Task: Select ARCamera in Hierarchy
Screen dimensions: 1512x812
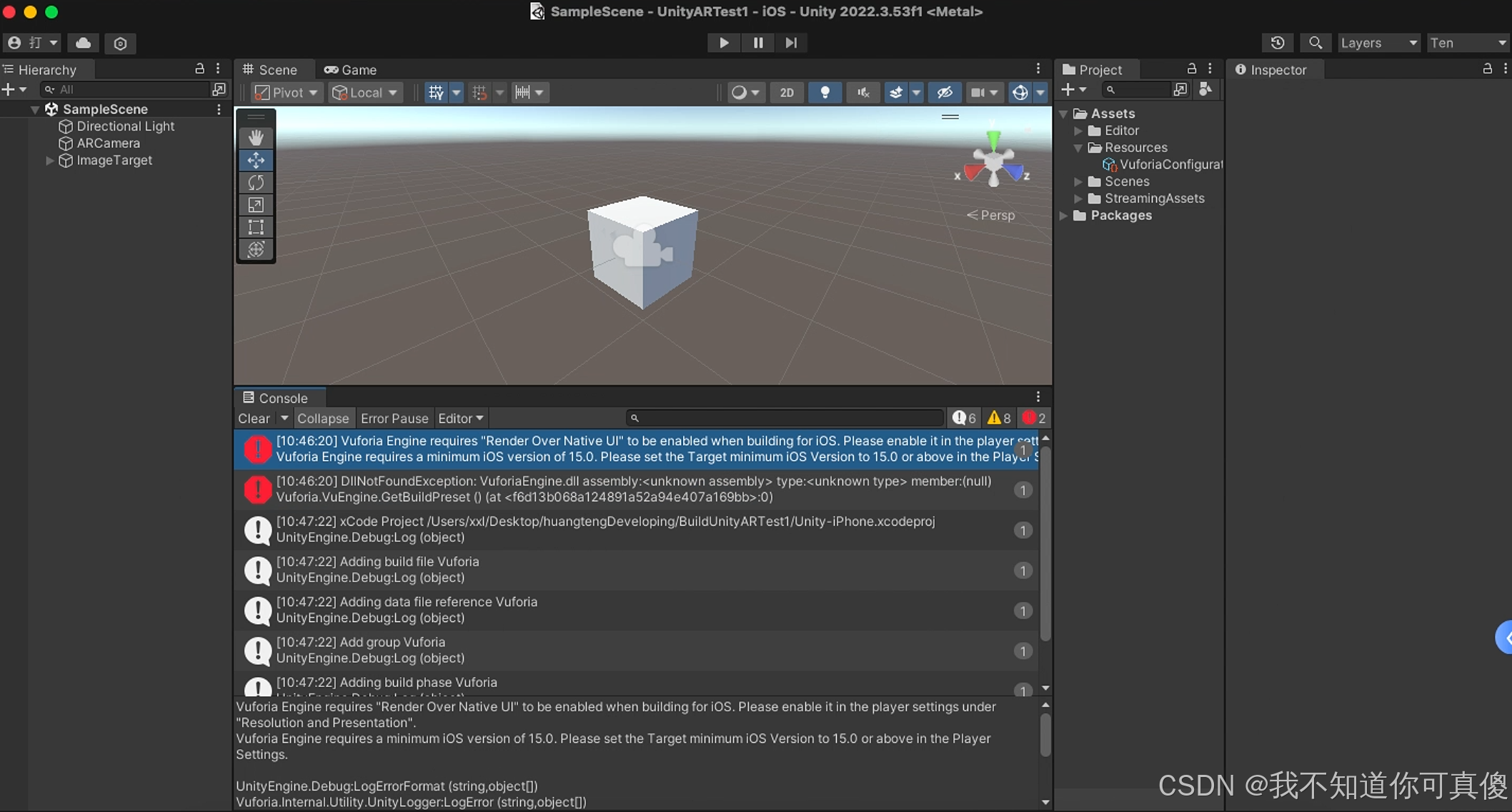Action: click(x=108, y=144)
